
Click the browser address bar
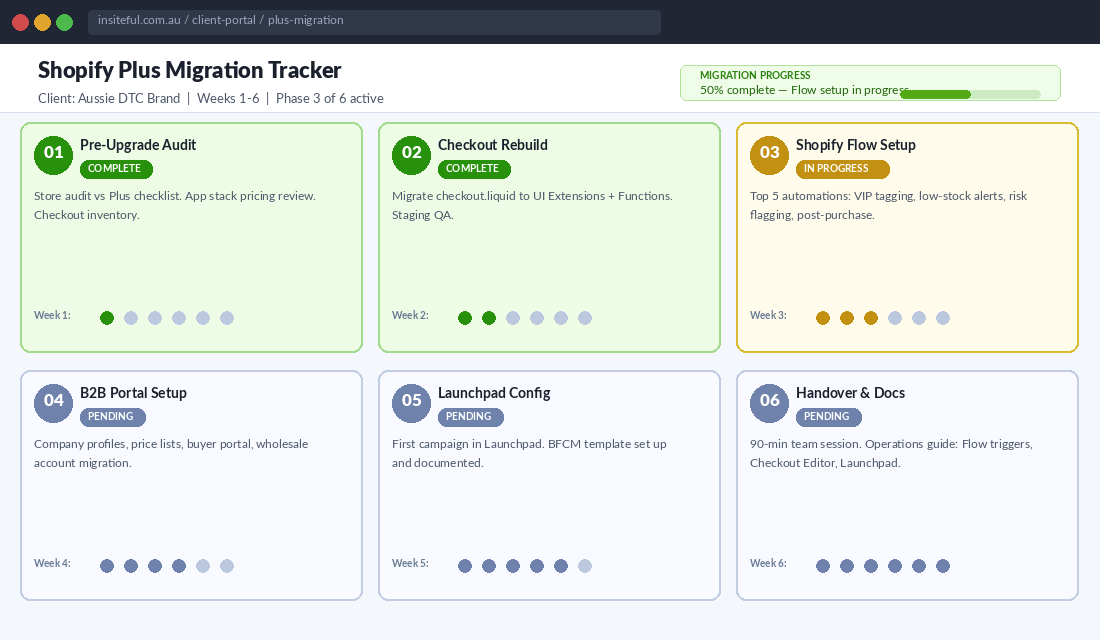point(374,22)
